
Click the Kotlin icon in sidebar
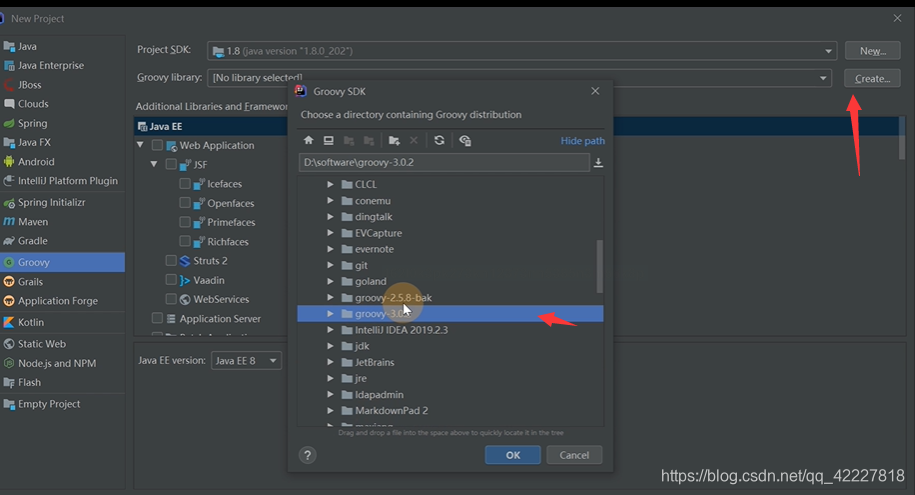(9, 322)
